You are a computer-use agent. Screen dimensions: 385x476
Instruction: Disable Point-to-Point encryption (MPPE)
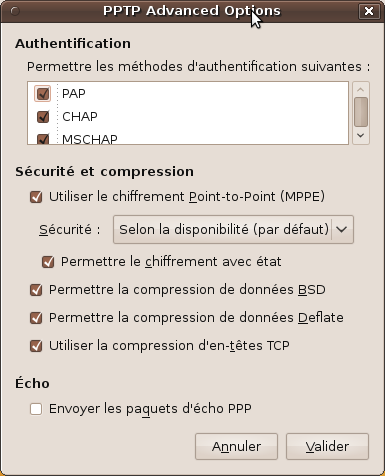36,197
